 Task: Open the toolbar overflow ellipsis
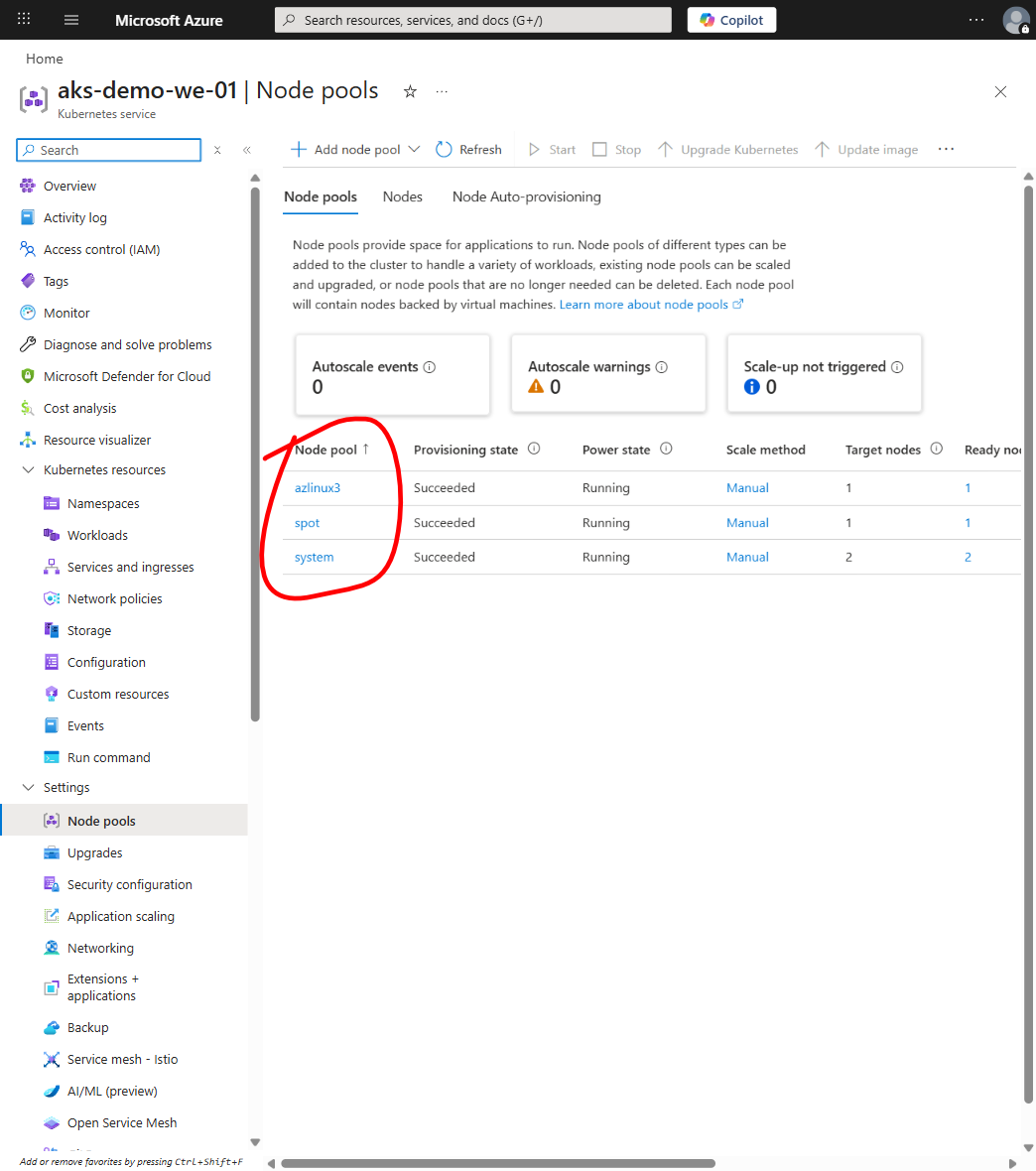[946, 150]
